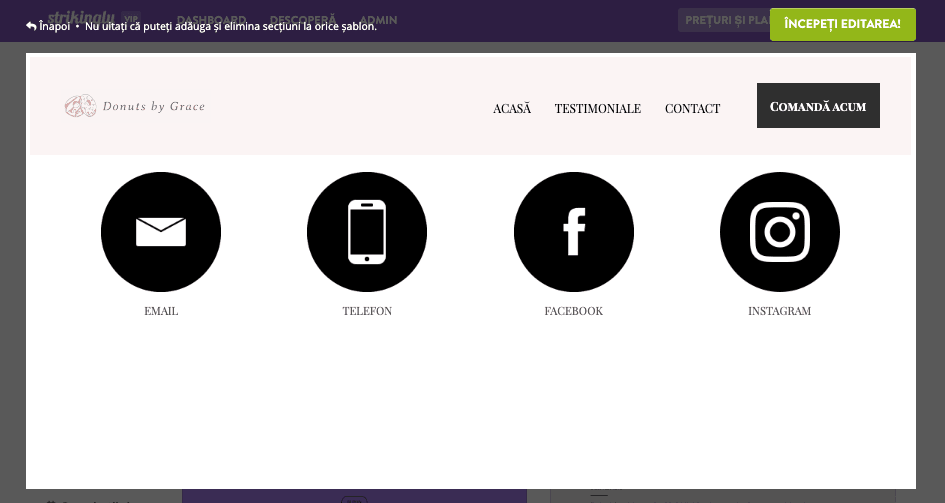Click the COMANDĂ ACUM button

pyautogui.click(x=818, y=106)
